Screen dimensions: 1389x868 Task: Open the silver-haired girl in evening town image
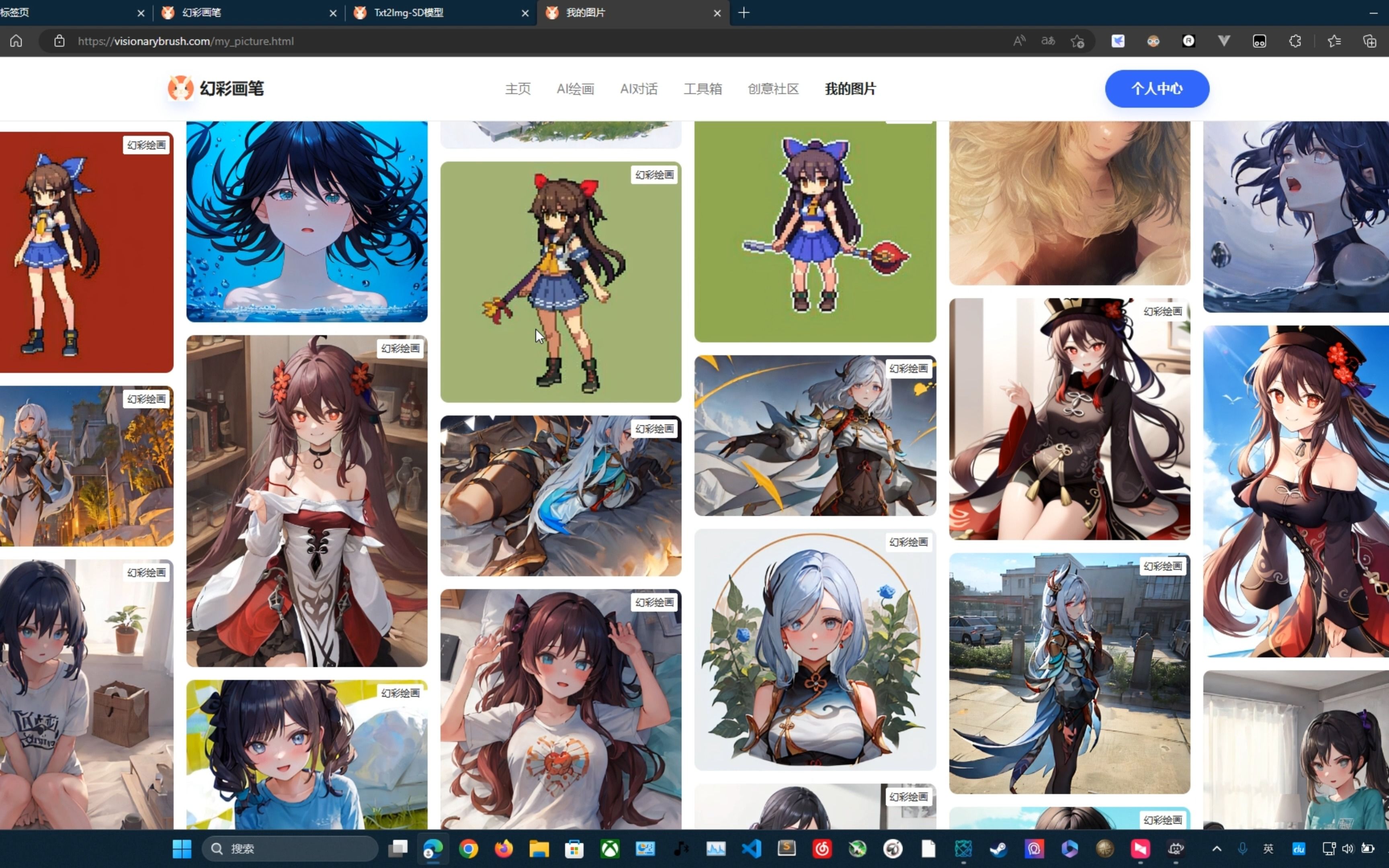coord(87,466)
